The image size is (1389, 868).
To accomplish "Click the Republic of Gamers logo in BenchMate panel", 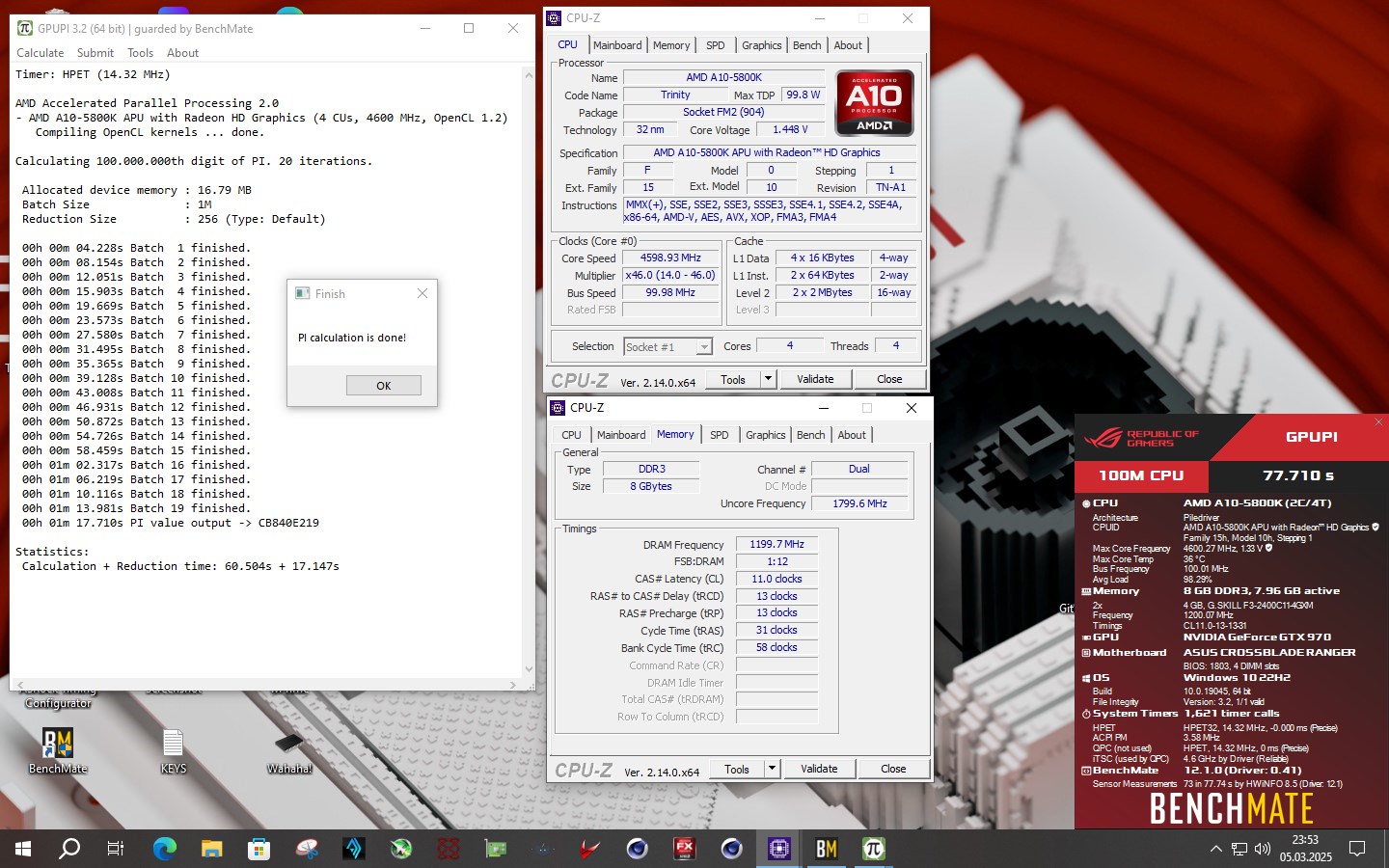I will click(1141, 438).
